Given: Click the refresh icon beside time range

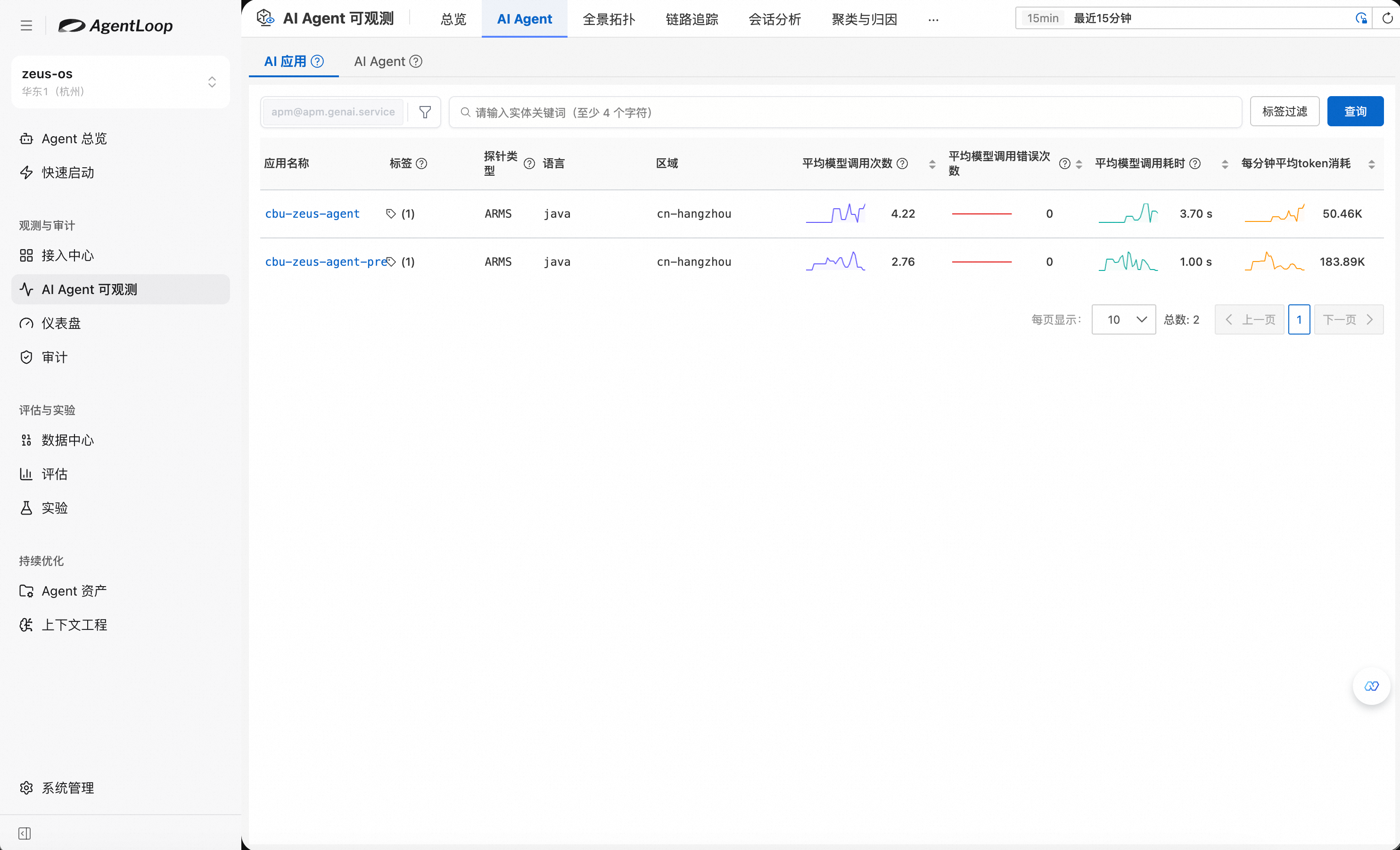Looking at the screenshot, I should pyautogui.click(x=1387, y=18).
